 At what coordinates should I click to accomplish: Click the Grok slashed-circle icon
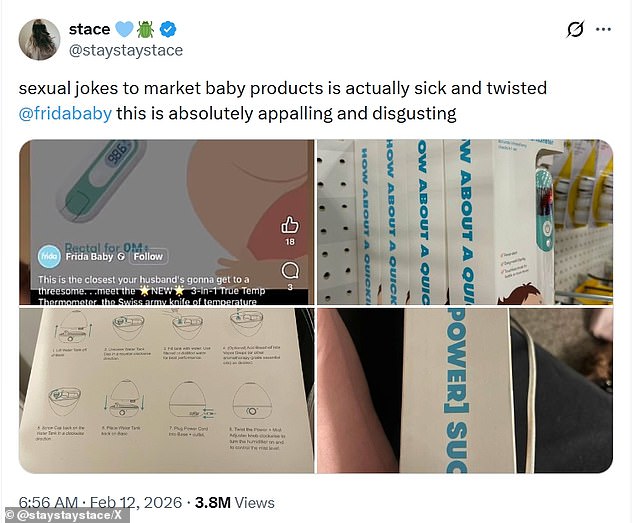coord(575,29)
